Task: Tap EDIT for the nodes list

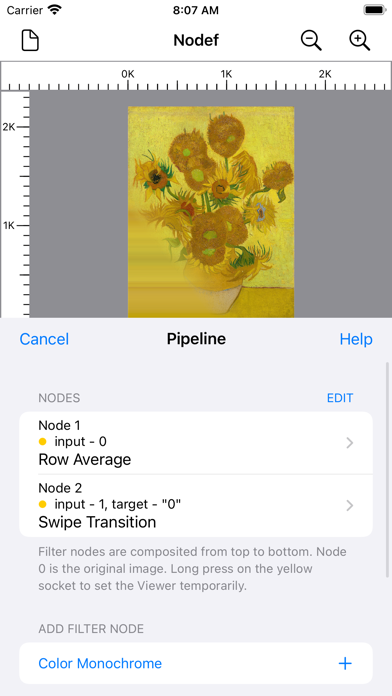Action: (x=340, y=398)
